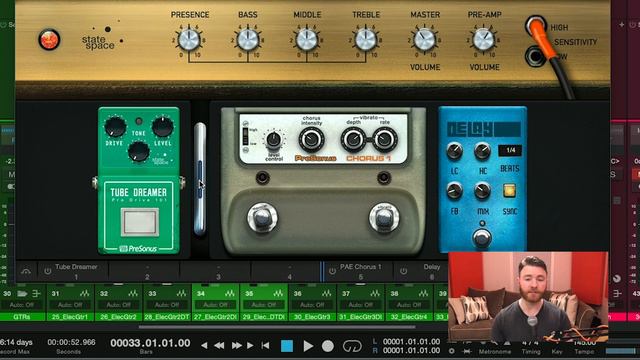Image resolution: width=640 pixels, height=360 pixels.
Task: Open Auto: Off menu on 25_ElecGtr1
Action: [x=70, y=305]
